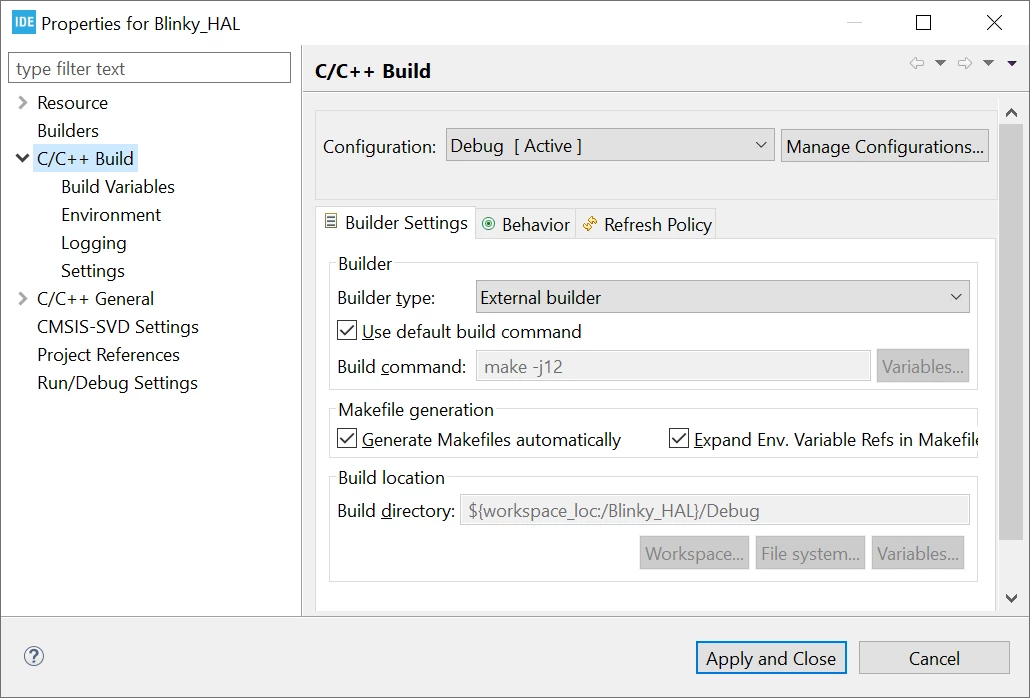Switch to the Behavior tab
This screenshot has height=698, width=1030.
pyautogui.click(x=526, y=225)
